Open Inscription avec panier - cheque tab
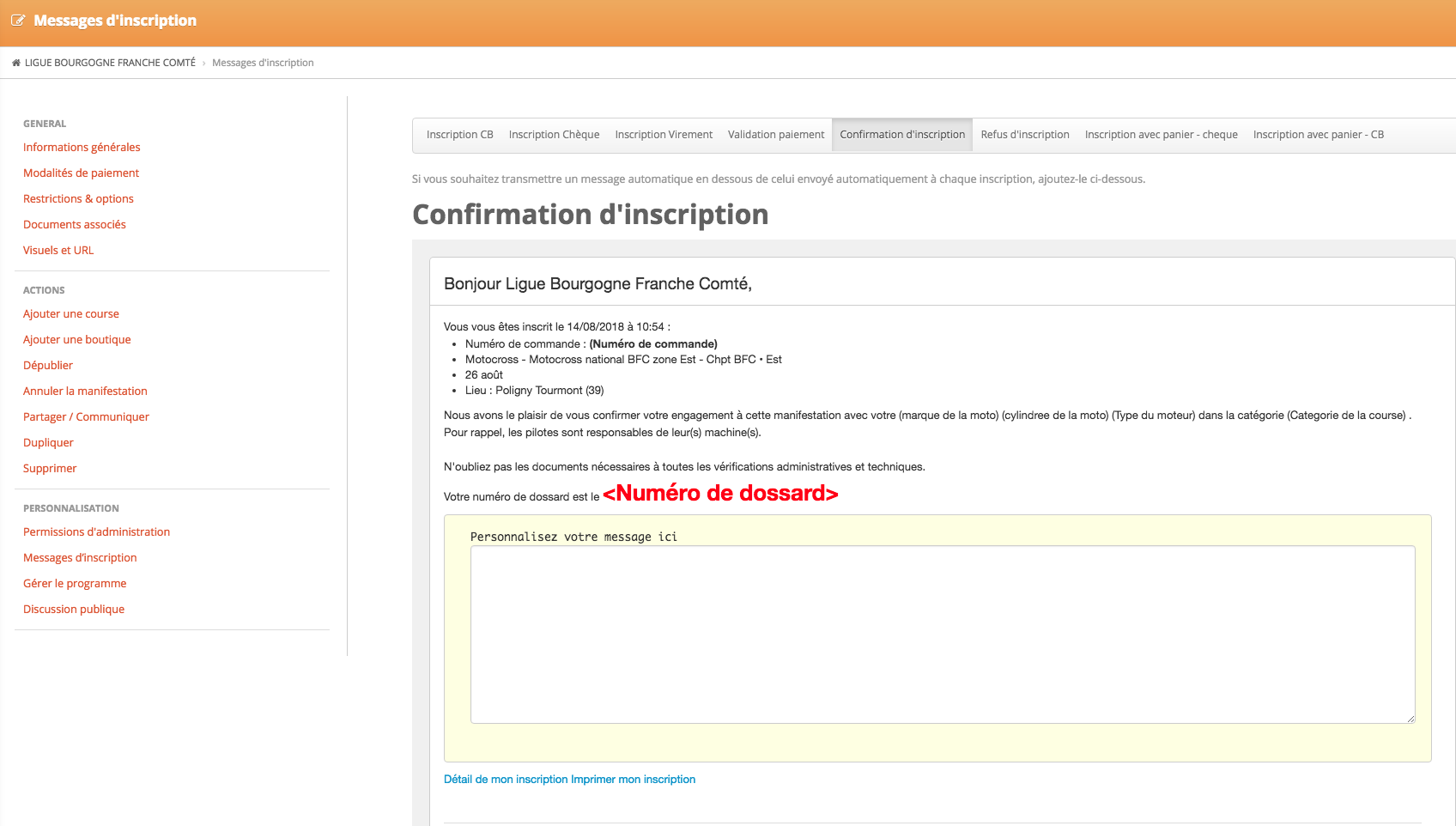This screenshot has width=1456, height=826. pyautogui.click(x=1162, y=135)
